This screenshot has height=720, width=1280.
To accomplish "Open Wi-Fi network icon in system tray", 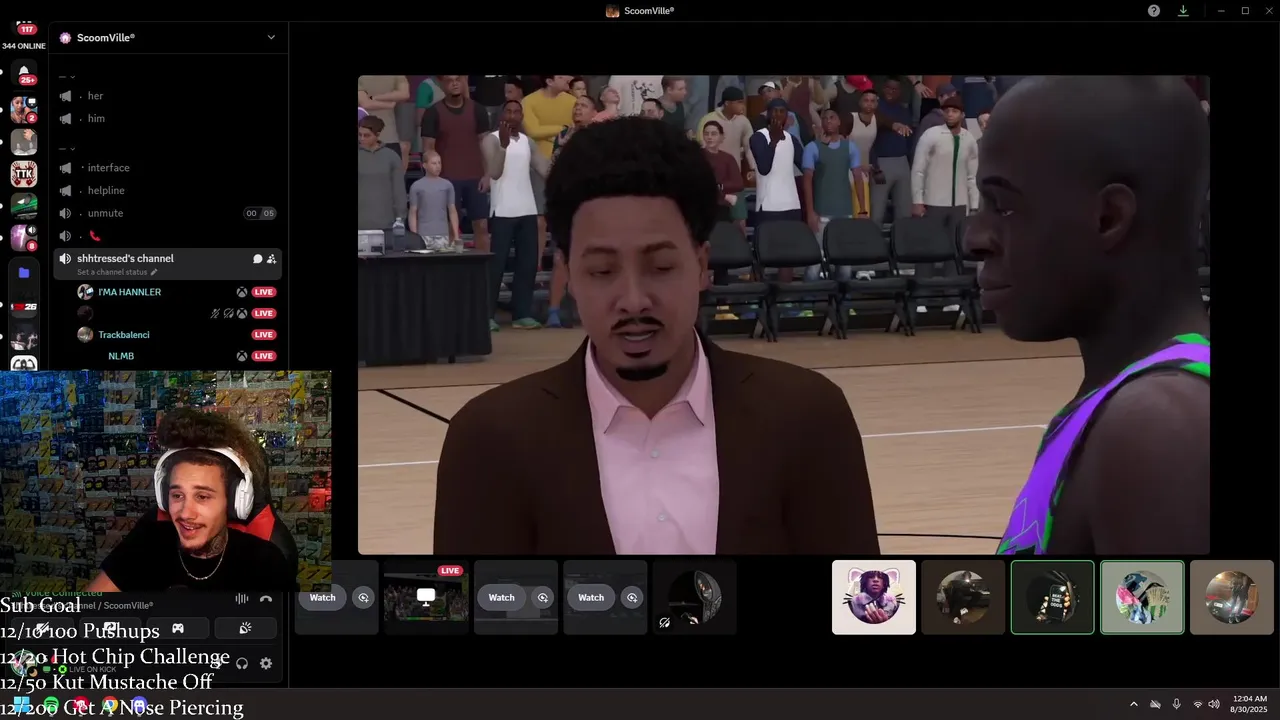I will [1198, 704].
